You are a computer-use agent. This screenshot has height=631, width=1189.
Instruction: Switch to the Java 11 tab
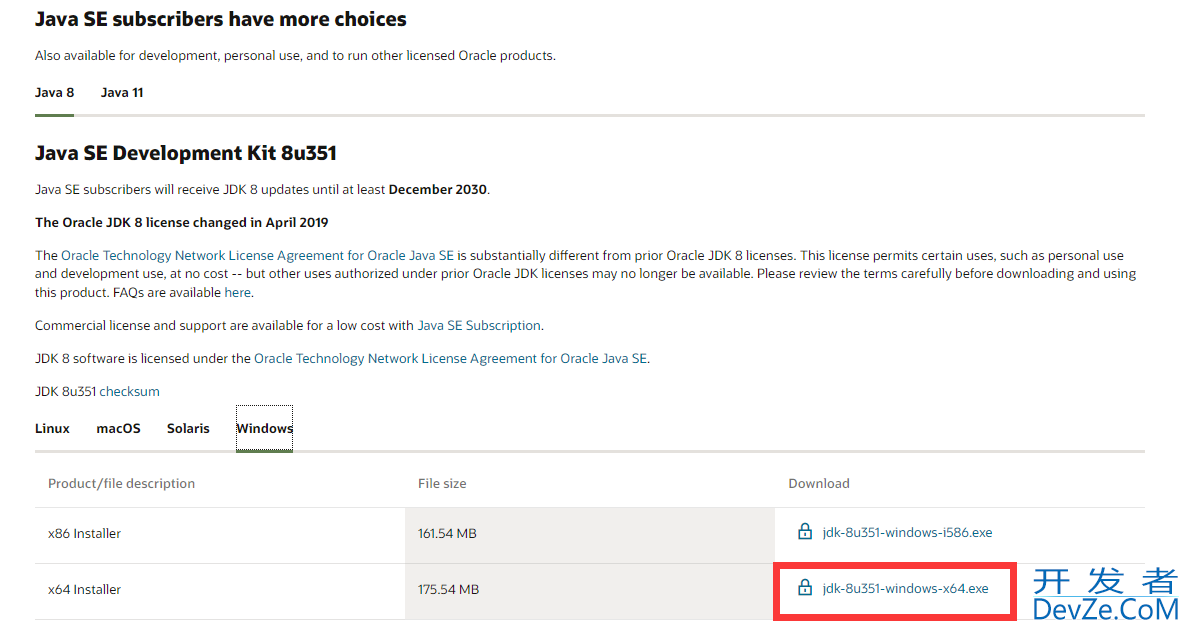(x=122, y=93)
